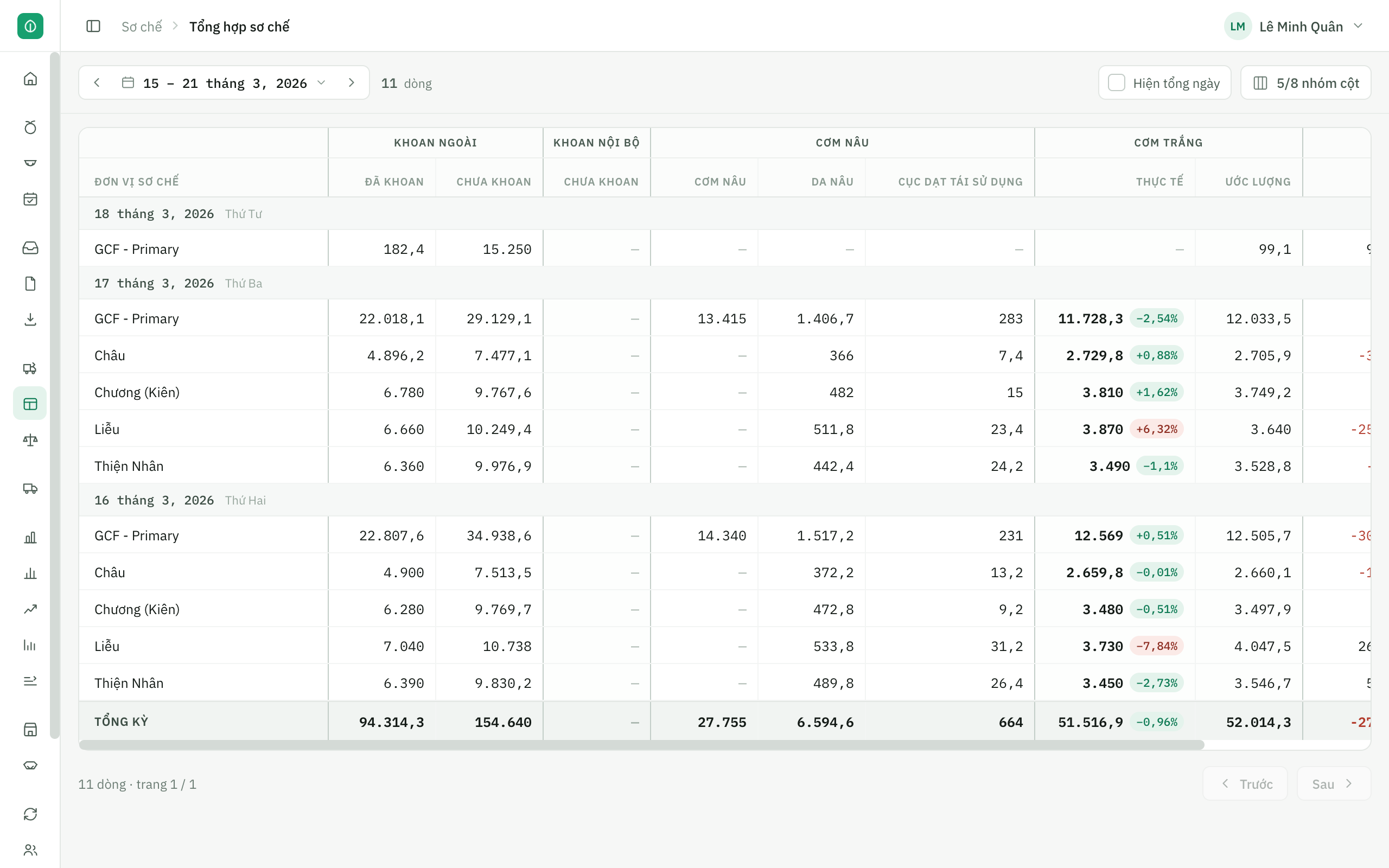
Task: Click the sync refresh sidebar icon
Action: (x=30, y=814)
